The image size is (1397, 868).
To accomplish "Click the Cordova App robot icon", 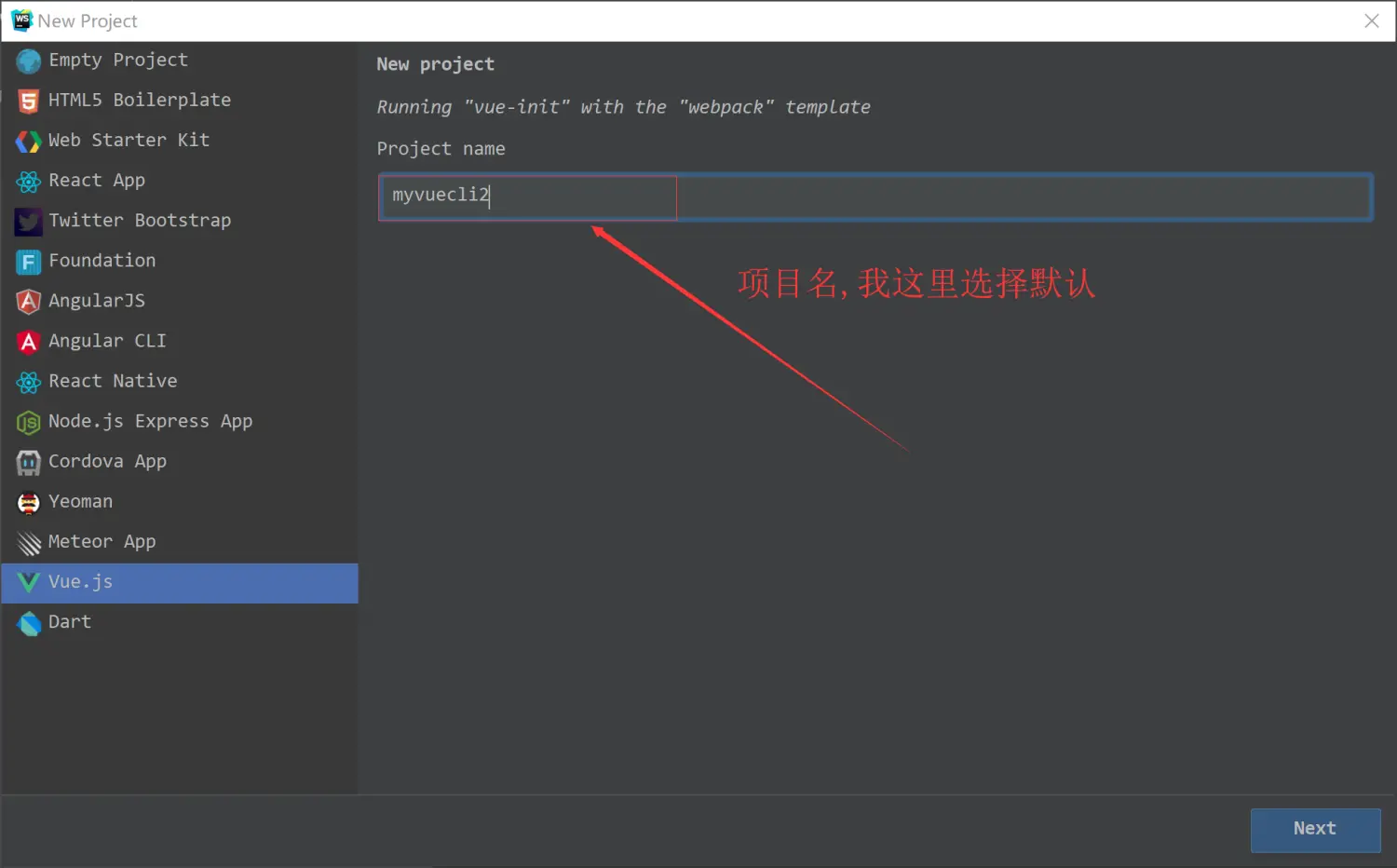I will point(29,463).
